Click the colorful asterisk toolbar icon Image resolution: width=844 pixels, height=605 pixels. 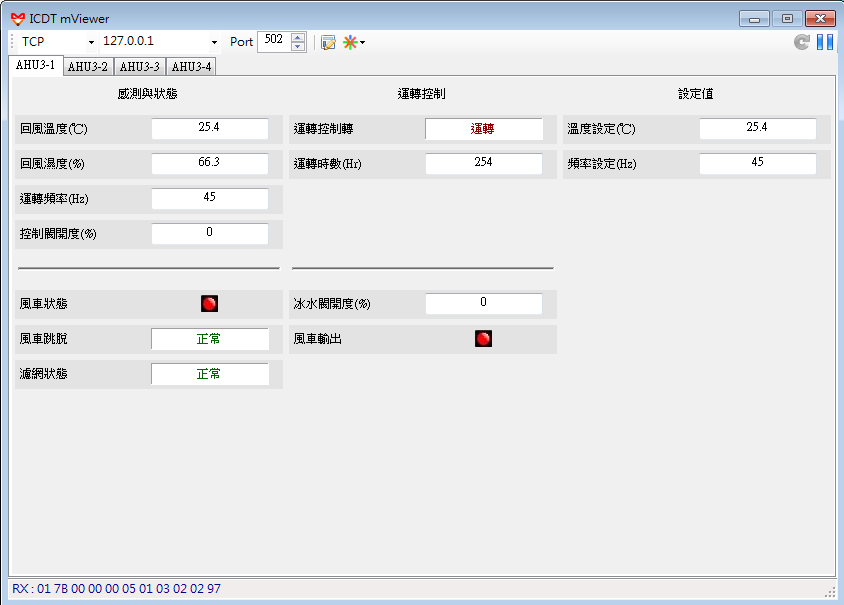pyautogui.click(x=350, y=42)
